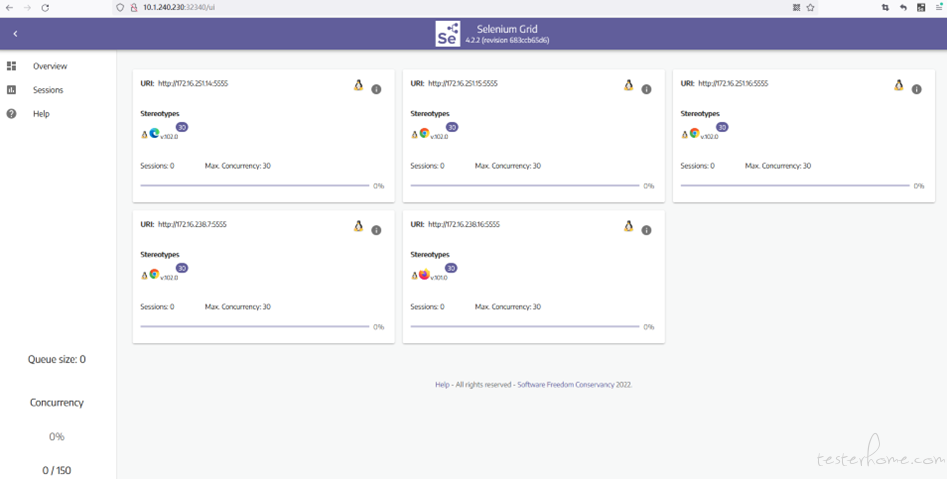Click the Chrome icon on node 172.16.238.7
Screen dimensions: 947x479
point(154,274)
